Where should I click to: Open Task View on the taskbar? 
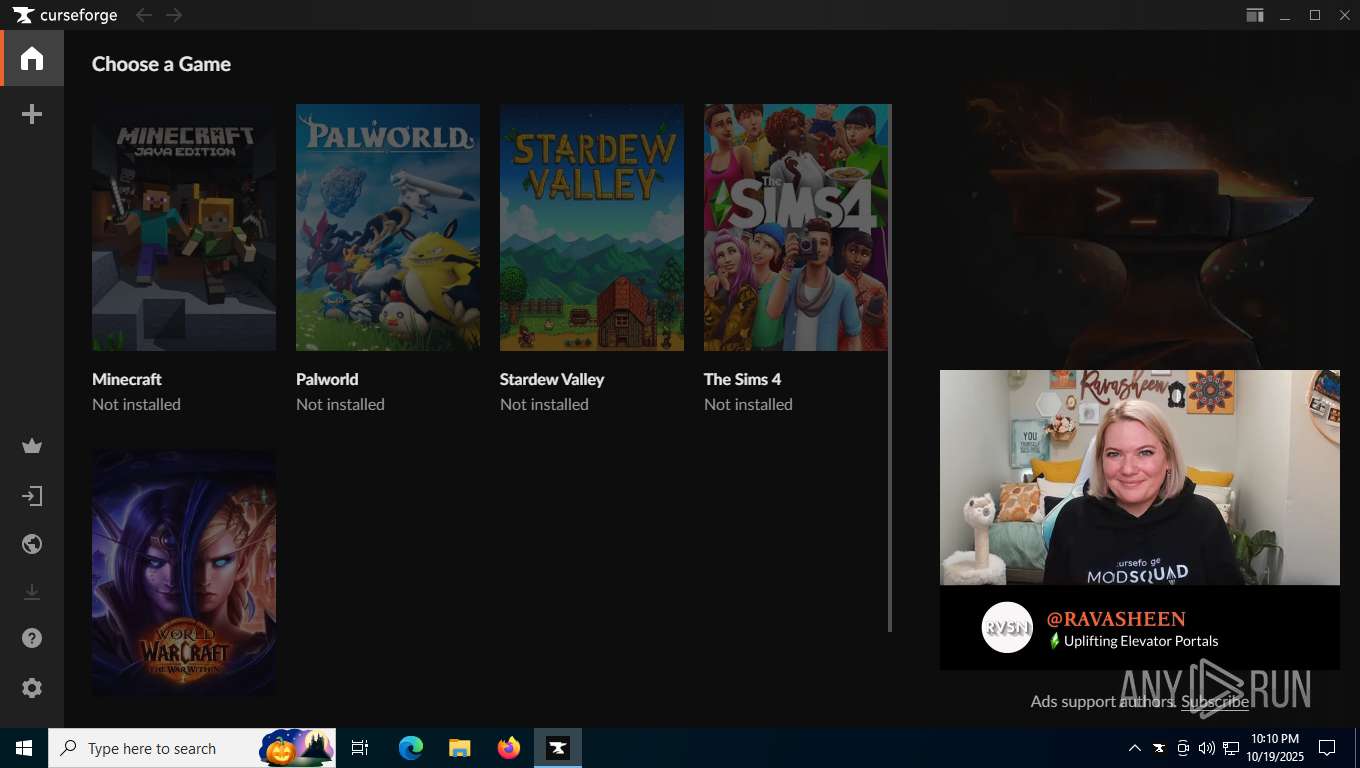(360, 748)
